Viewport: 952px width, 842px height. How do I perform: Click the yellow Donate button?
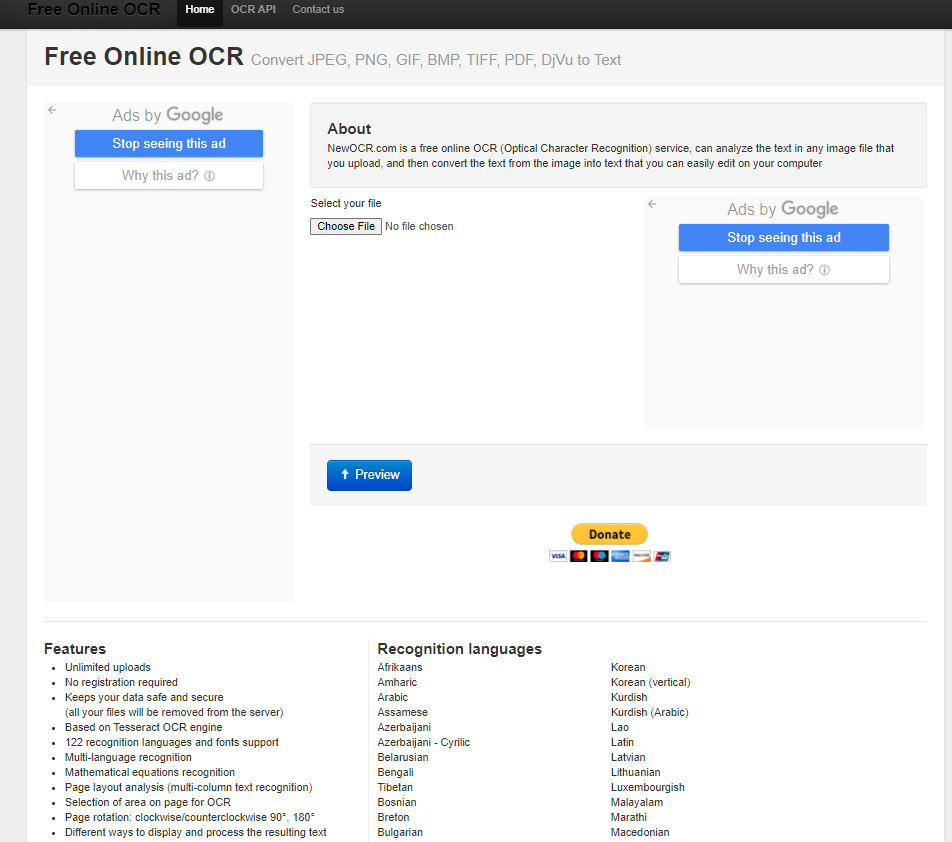coord(610,534)
